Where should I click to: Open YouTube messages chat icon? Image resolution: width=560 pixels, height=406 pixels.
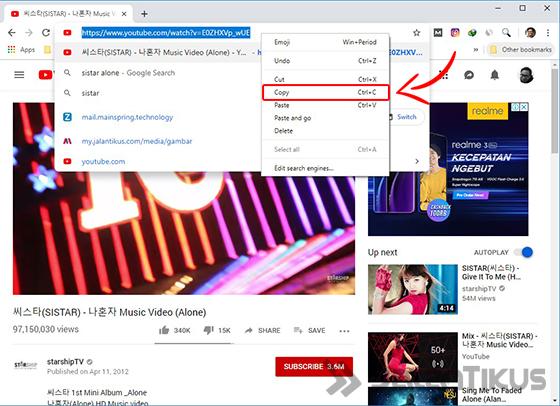(469, 75)
